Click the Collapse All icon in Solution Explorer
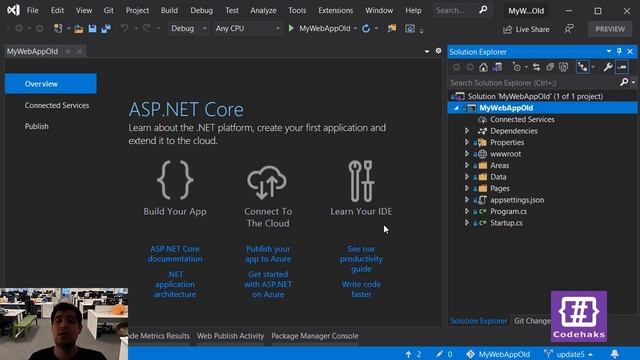 point(550,67)
